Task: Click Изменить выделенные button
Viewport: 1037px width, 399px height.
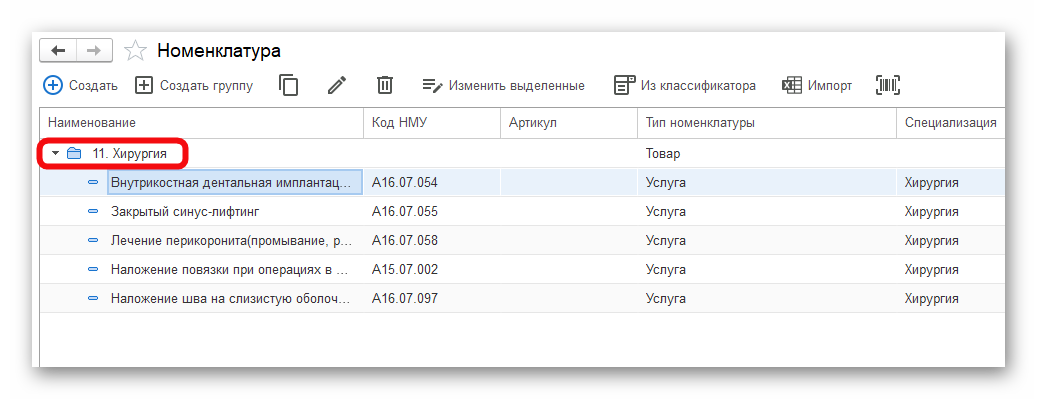Action: (x=504, y=85)
